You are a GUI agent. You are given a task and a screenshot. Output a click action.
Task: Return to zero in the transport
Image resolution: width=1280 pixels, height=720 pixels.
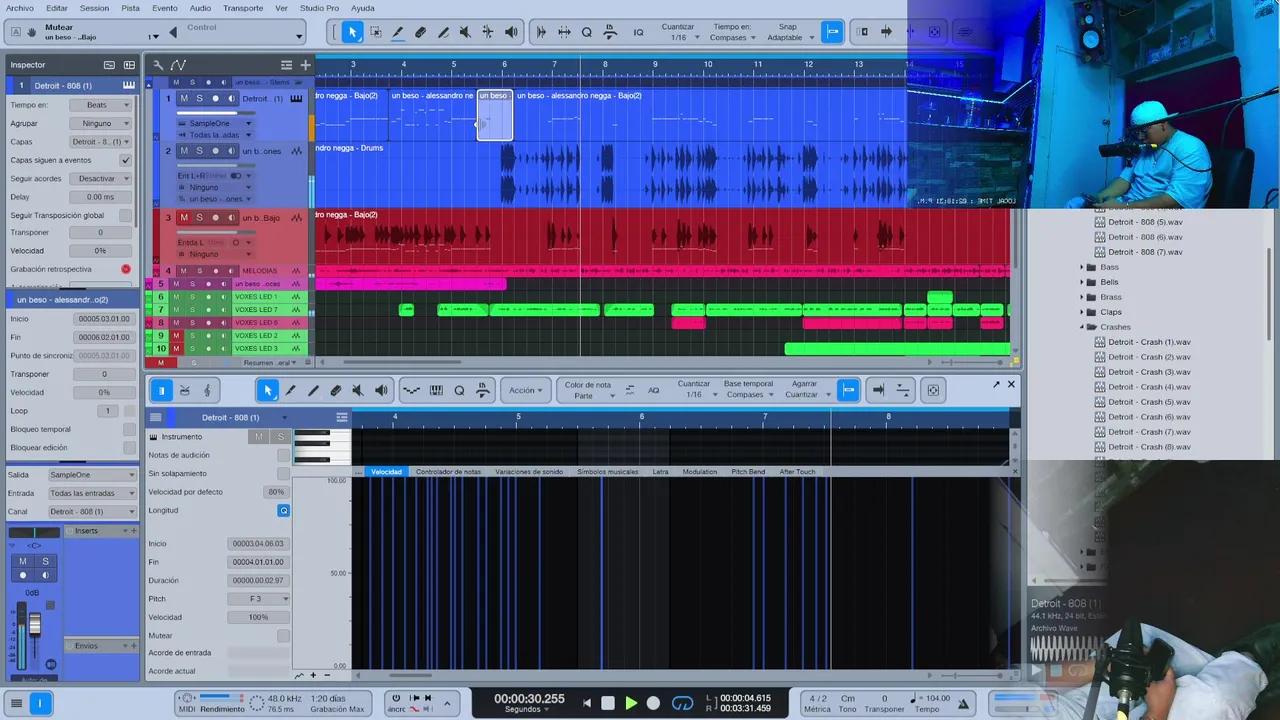tap(587, 703)
